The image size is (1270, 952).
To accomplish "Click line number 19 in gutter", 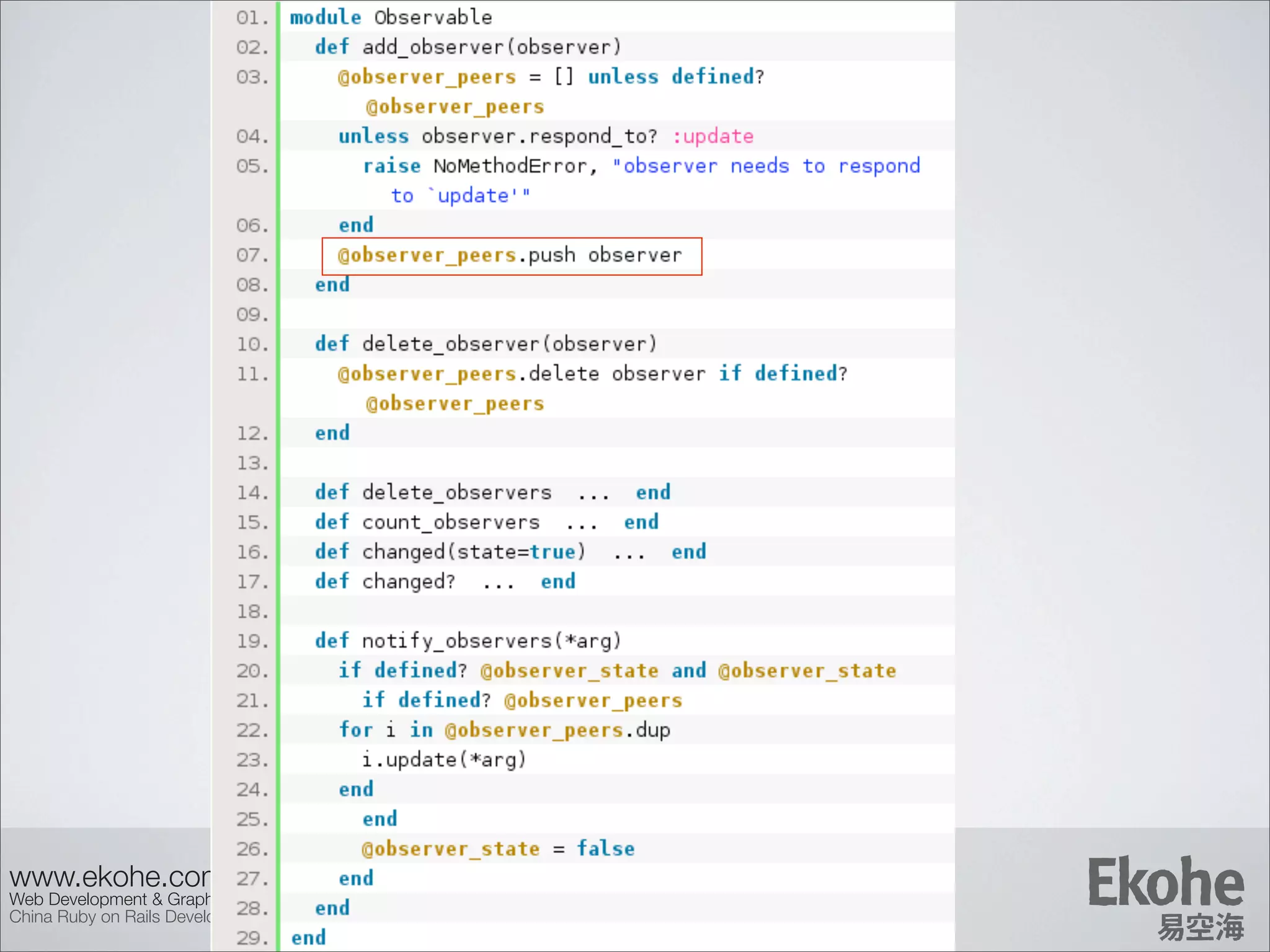I will [252, 641].
